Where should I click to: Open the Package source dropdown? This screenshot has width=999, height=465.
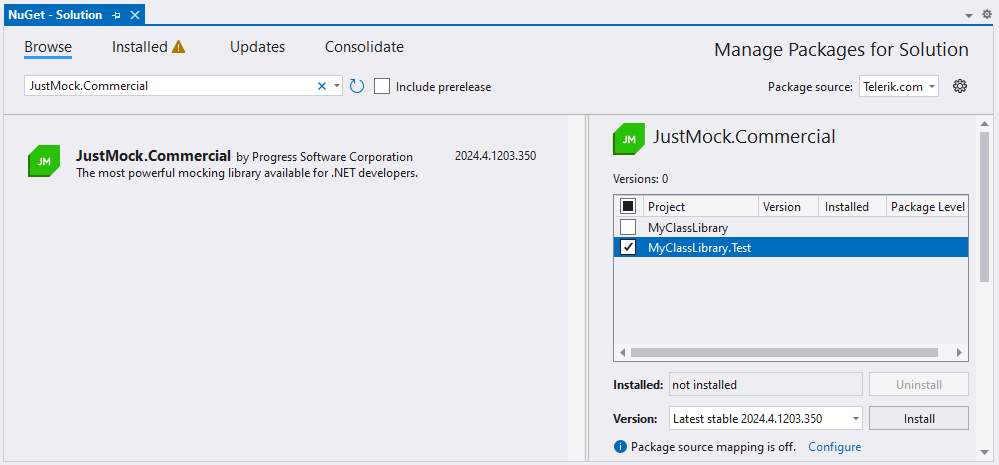point(898,86)
